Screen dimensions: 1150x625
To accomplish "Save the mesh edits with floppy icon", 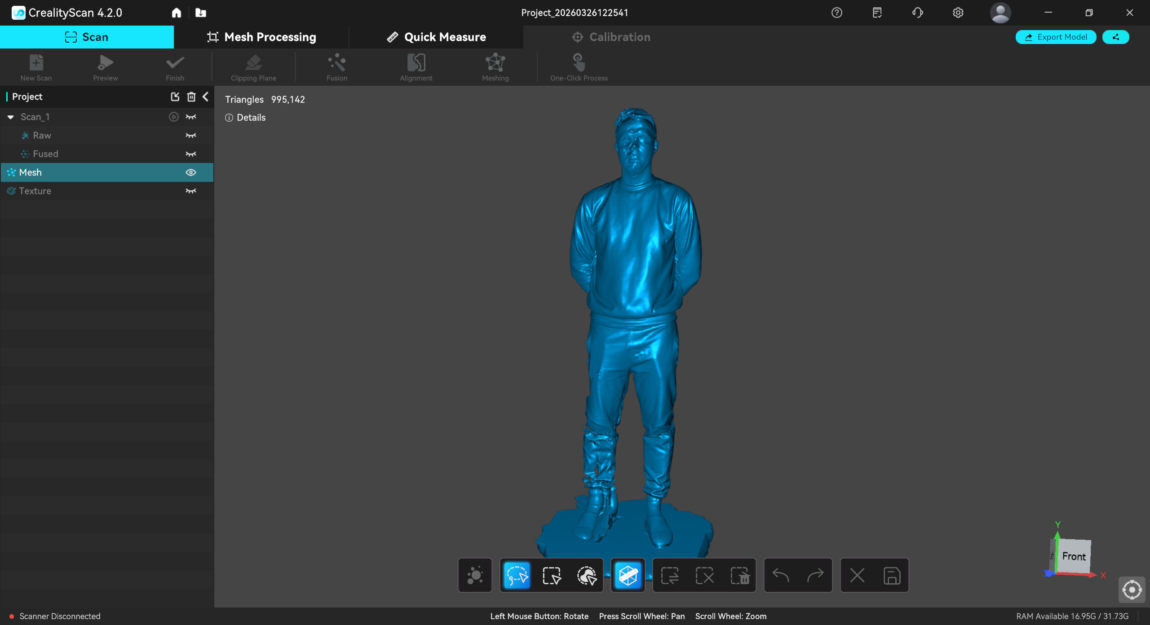I will click(x=892, y=575).
